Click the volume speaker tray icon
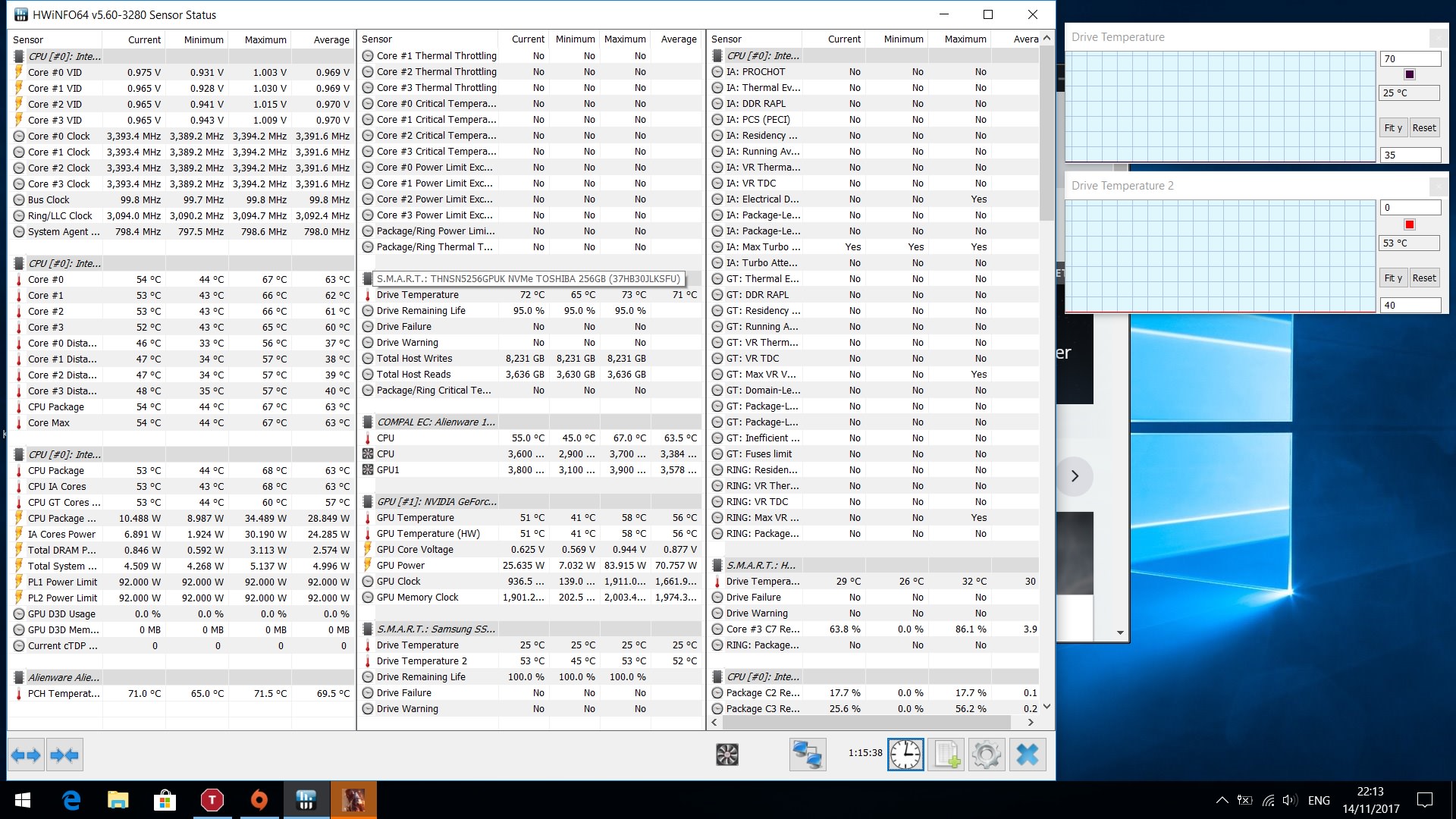Viewport: 1456px width, 819px height. (x=1290, y=800)
